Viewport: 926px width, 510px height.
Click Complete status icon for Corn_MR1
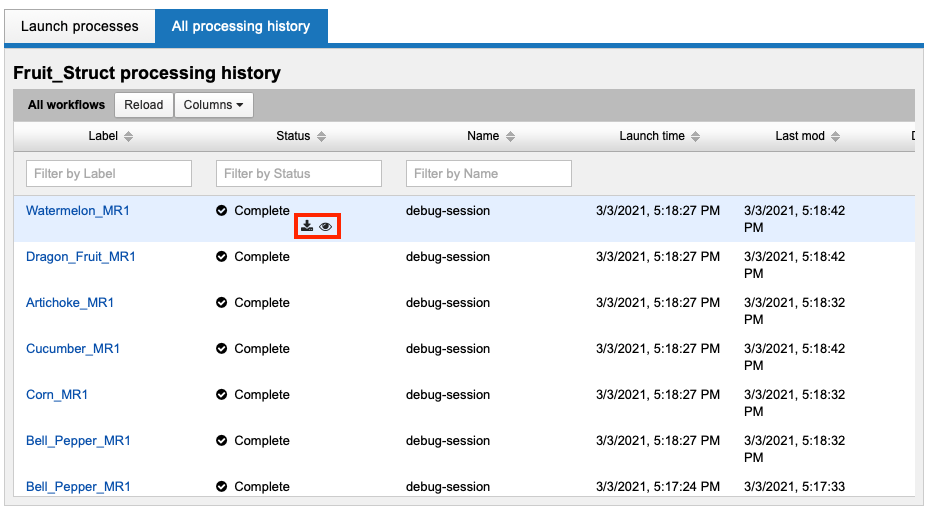click(222, 395)
